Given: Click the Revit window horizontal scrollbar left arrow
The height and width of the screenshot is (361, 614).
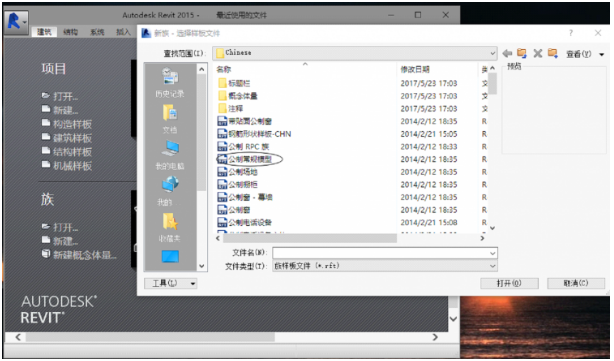Looking at the screenshot, I should point(18,337).
